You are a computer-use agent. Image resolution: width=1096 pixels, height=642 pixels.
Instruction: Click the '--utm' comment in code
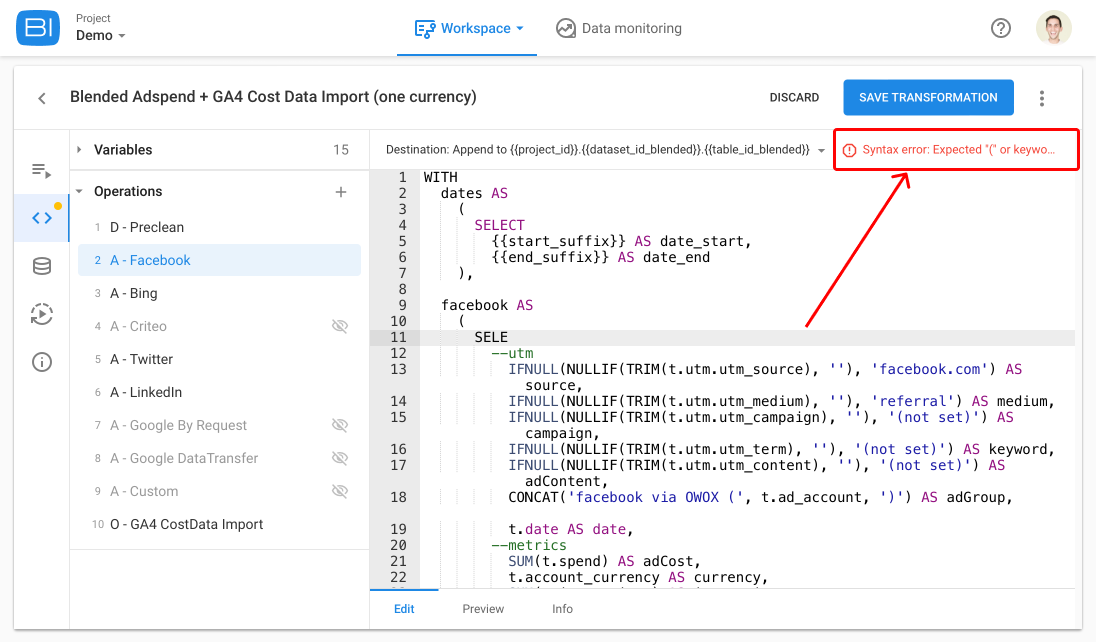(512, 353)
